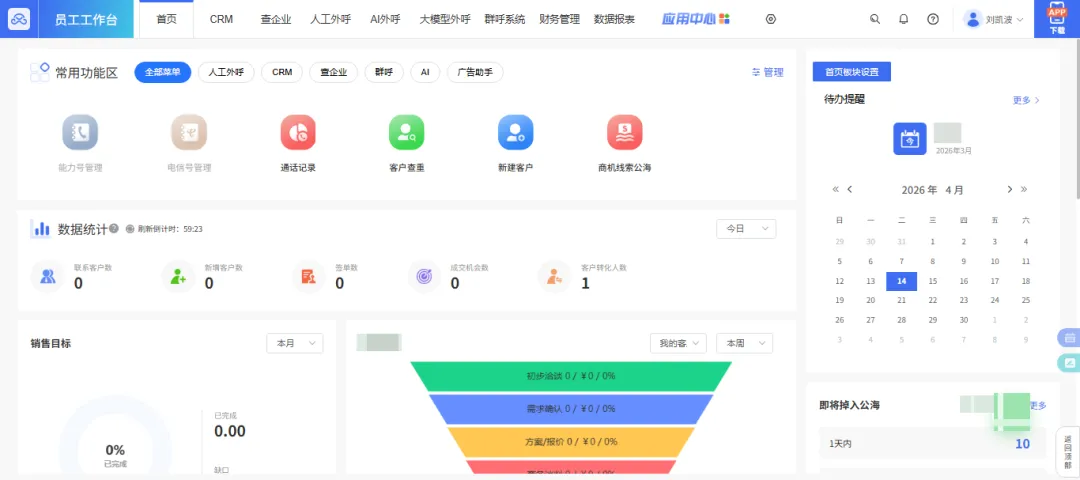
Task: Select the 查企业 filter pill
Action: [333, 72]
